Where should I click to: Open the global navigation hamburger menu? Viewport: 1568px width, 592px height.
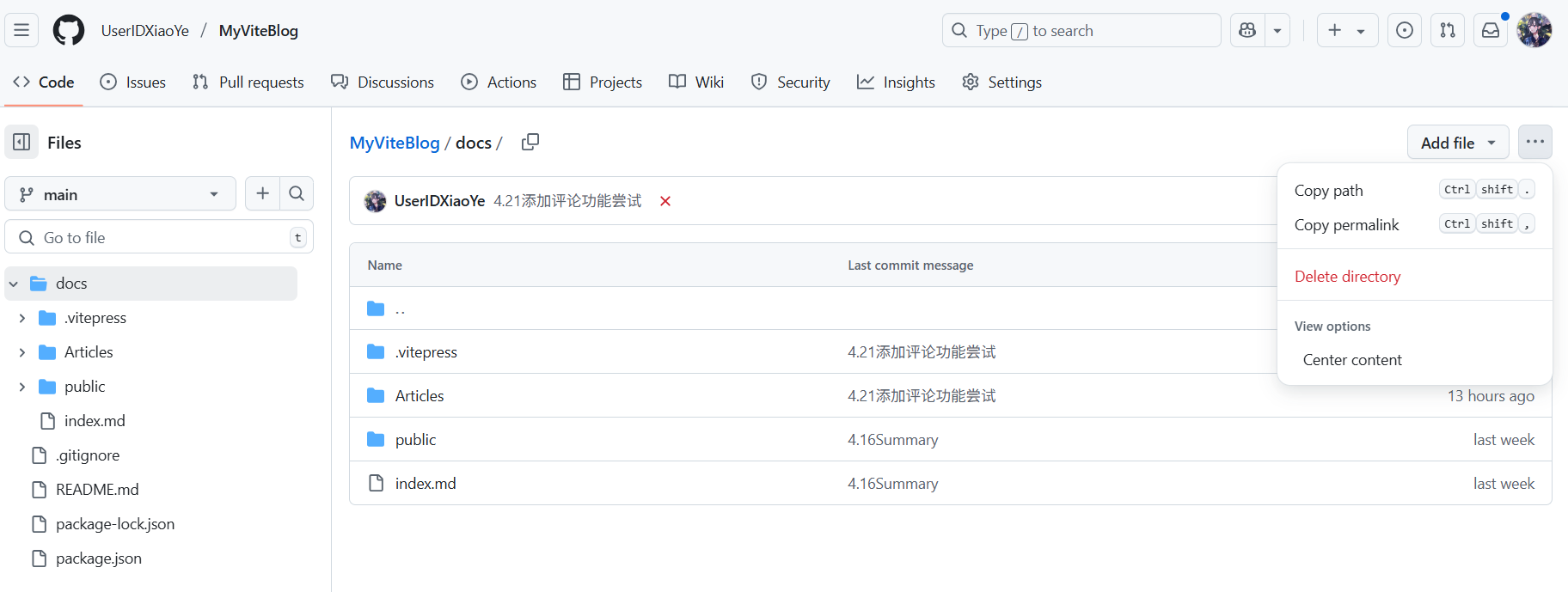pos(21,30)
